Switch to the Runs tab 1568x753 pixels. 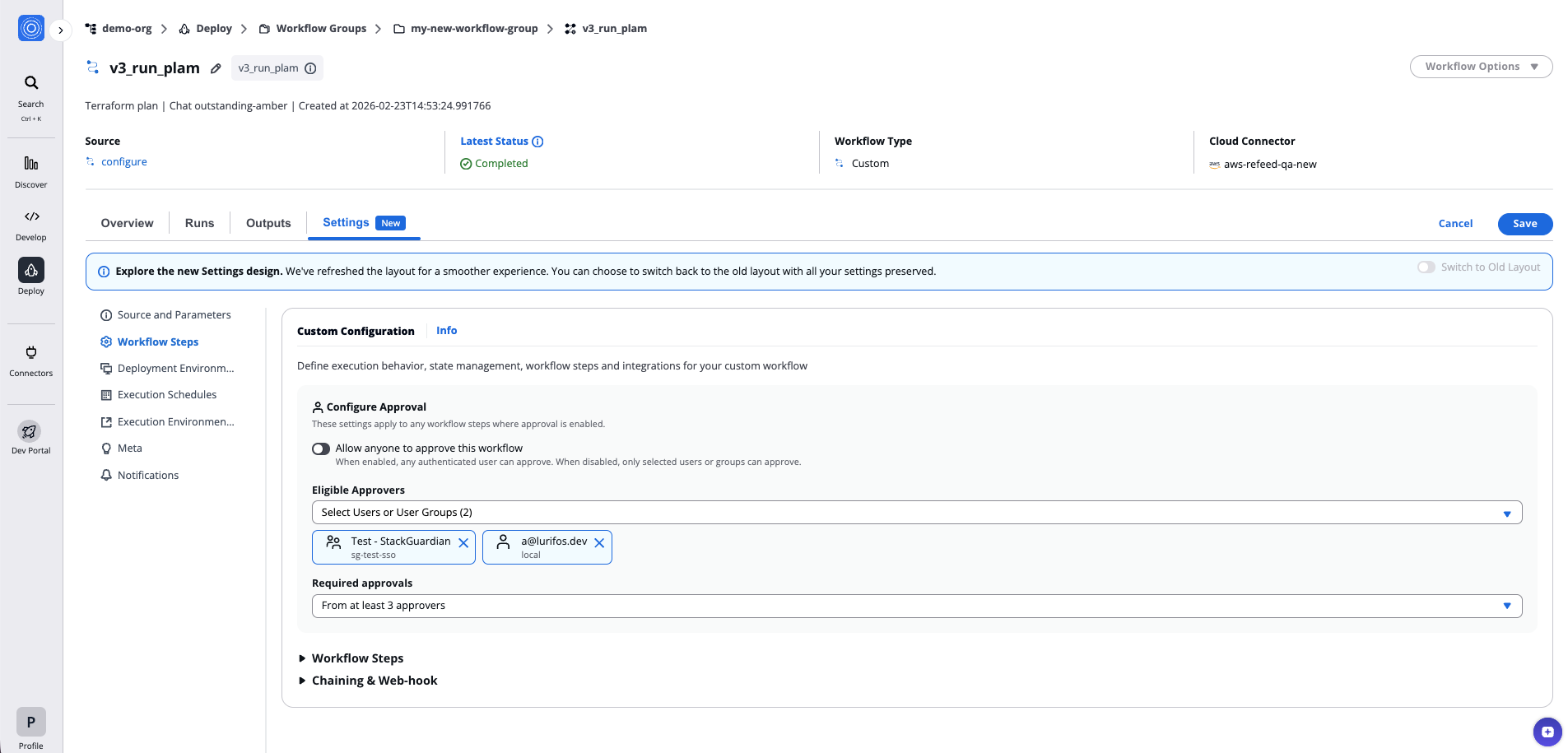click(198, 222)
